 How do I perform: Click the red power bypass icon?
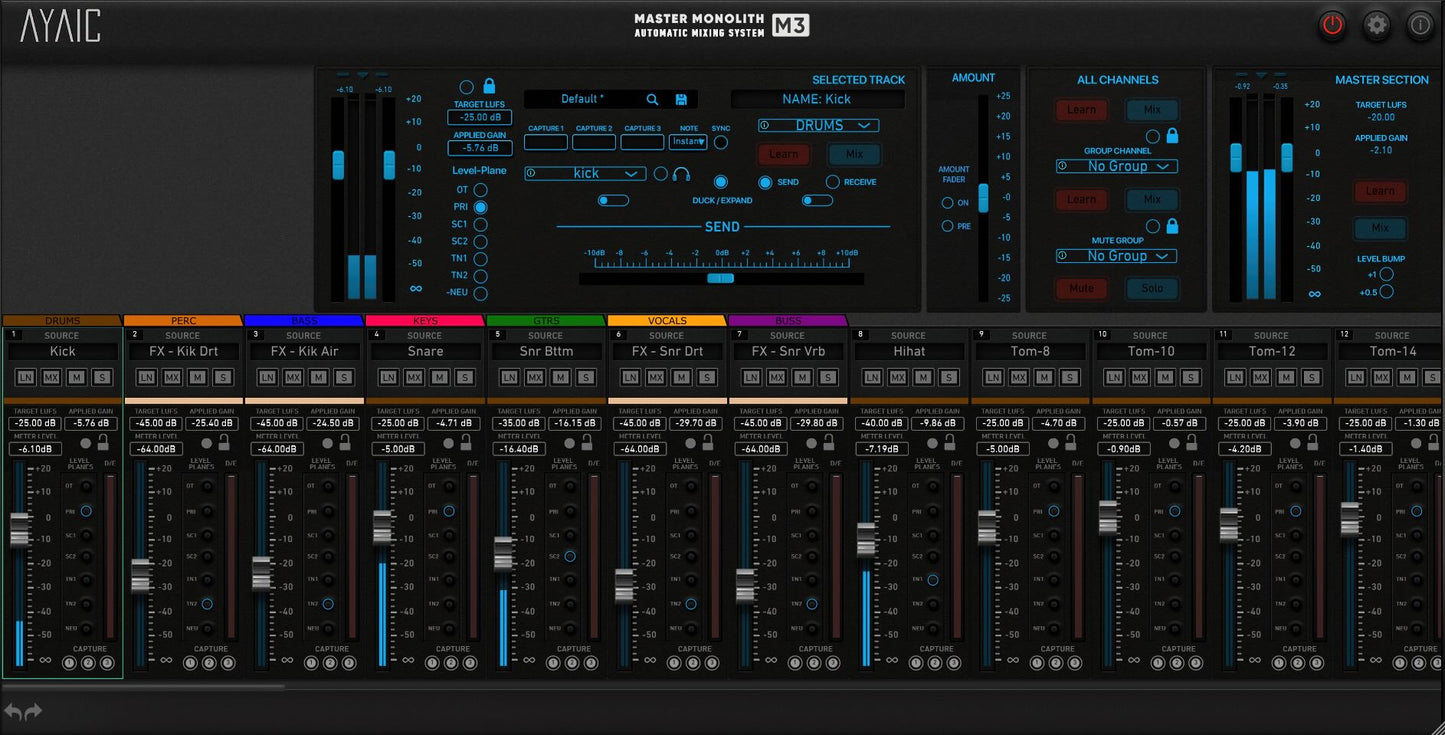(1331, 25)
